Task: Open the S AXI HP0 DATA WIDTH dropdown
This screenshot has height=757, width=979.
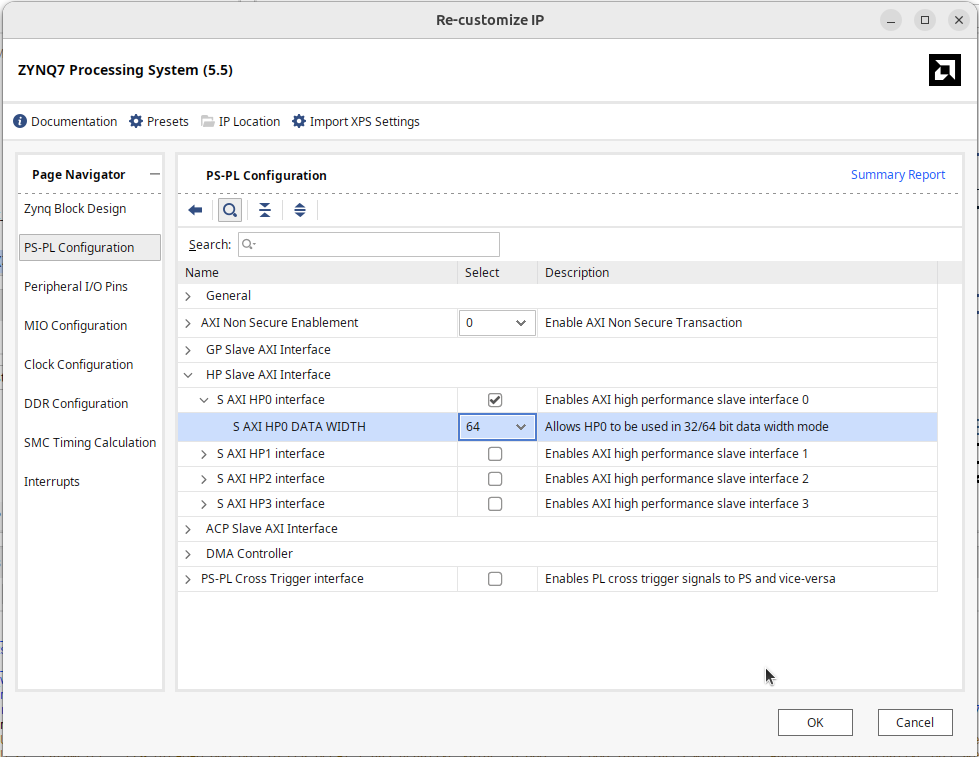Action: (x=497, y=427)
